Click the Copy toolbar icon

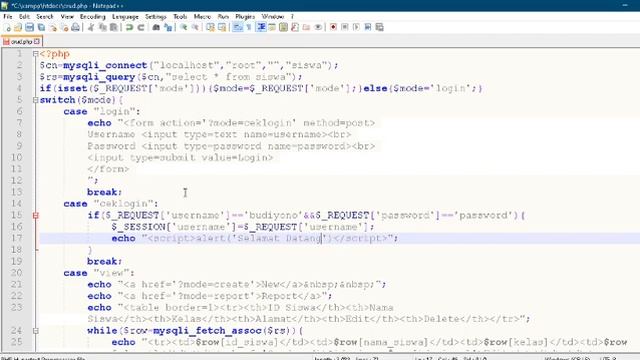point(102,27)
